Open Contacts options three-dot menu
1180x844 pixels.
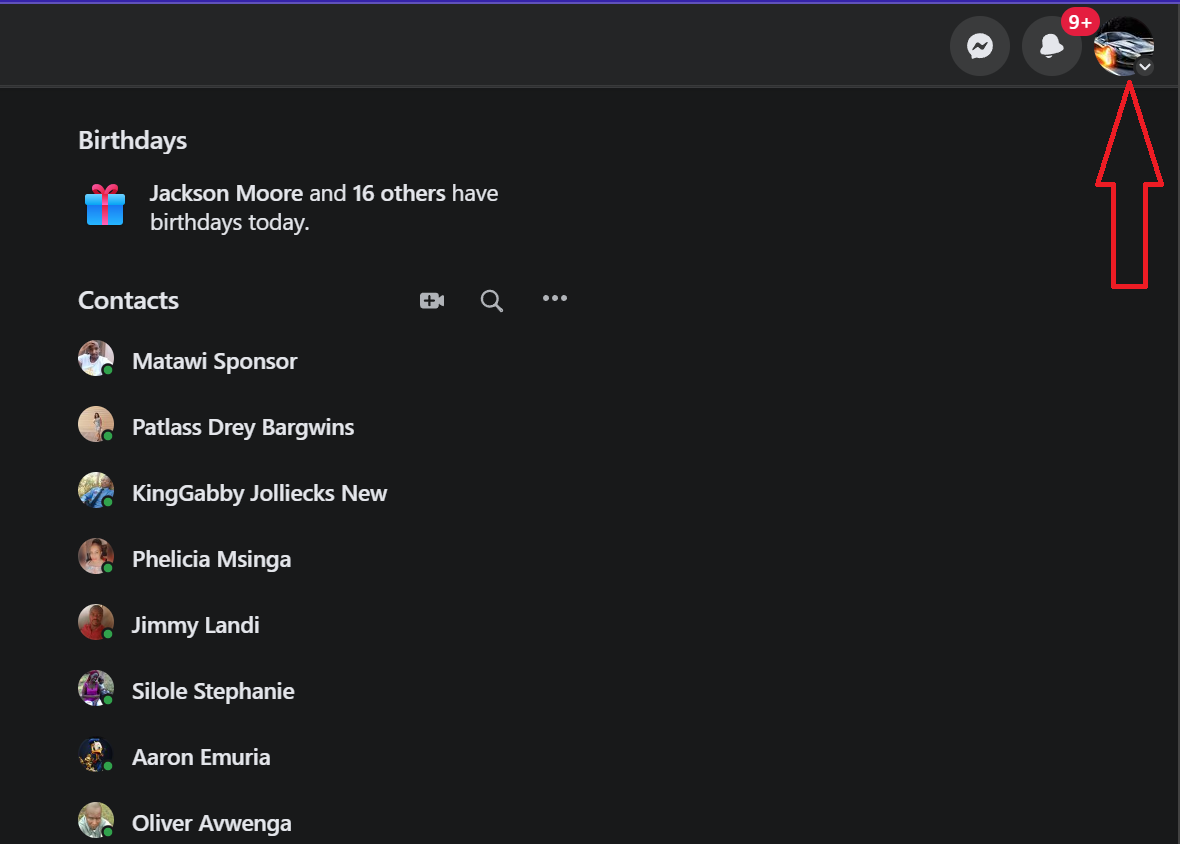(554, 298)
